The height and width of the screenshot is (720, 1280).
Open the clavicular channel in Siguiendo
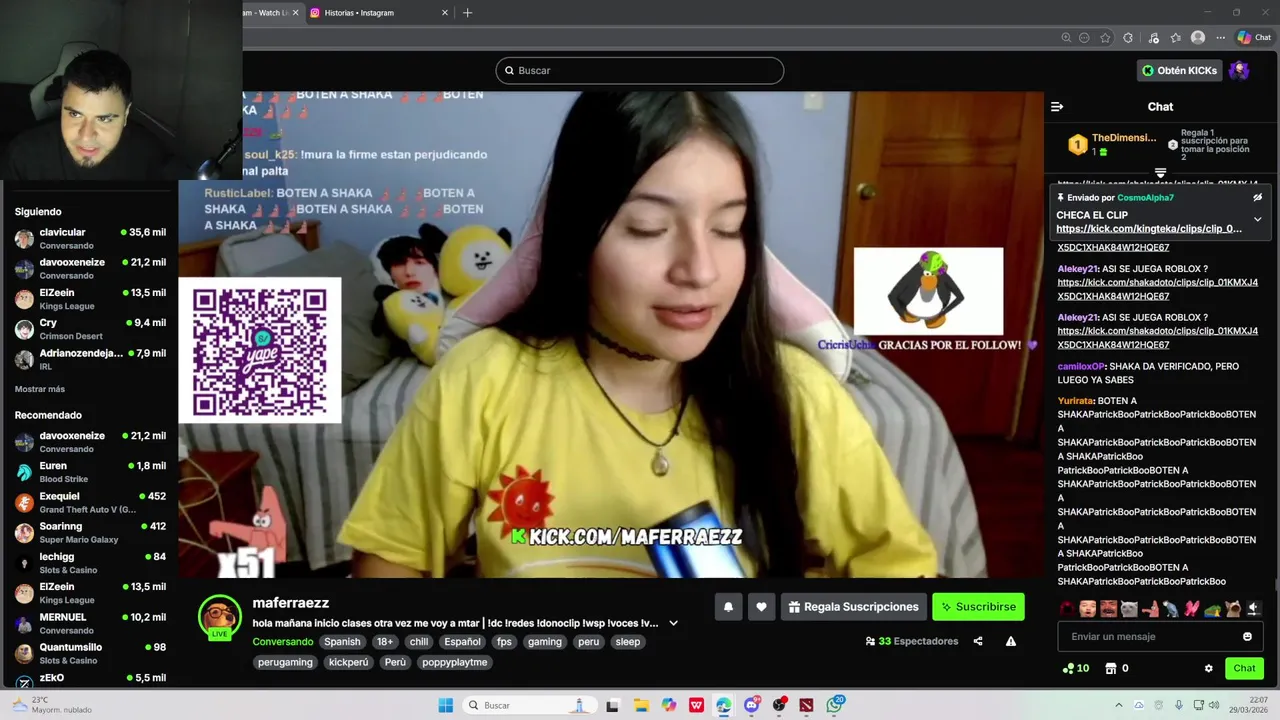[90, 238]
